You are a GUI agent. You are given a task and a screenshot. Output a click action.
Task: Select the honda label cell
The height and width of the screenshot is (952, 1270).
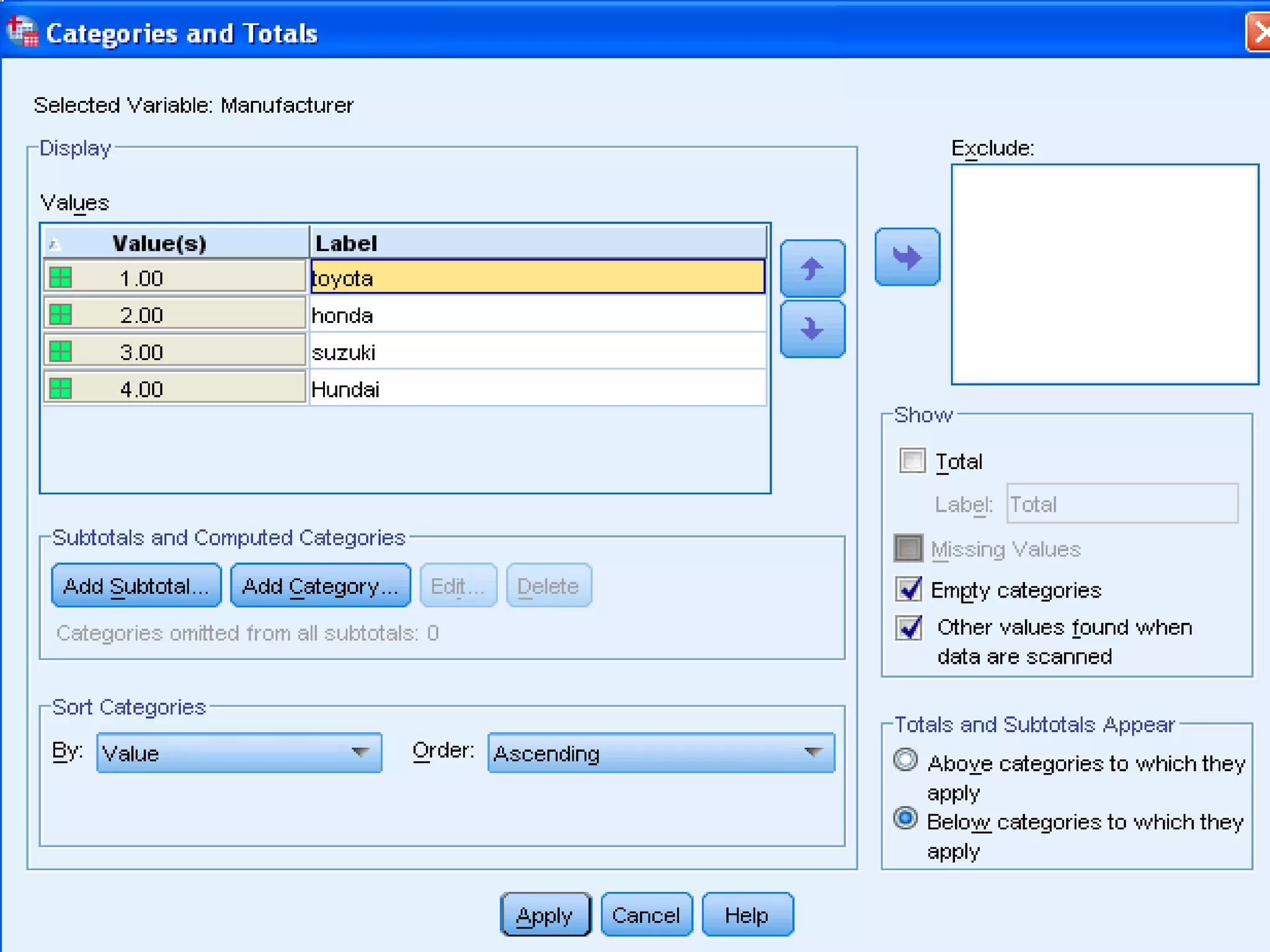[537, 315]
